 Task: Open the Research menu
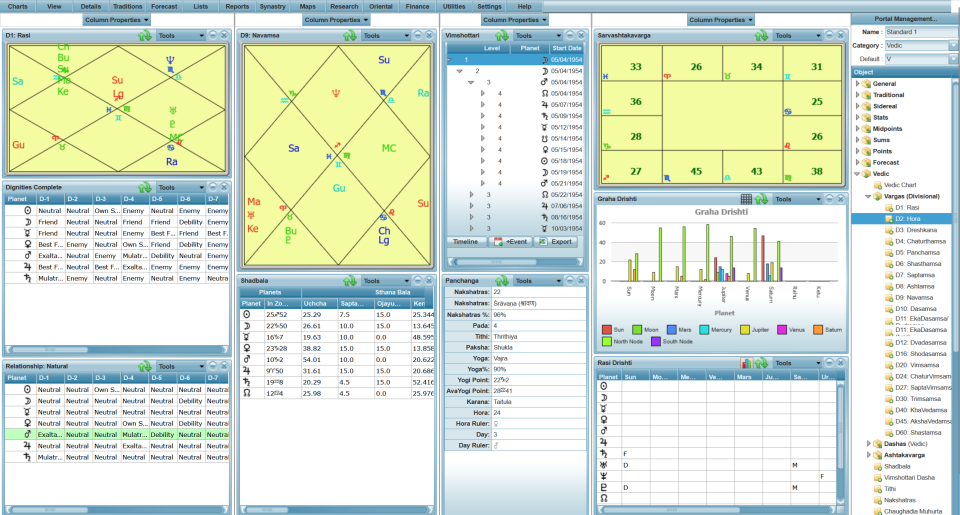[x=344, y=6]
